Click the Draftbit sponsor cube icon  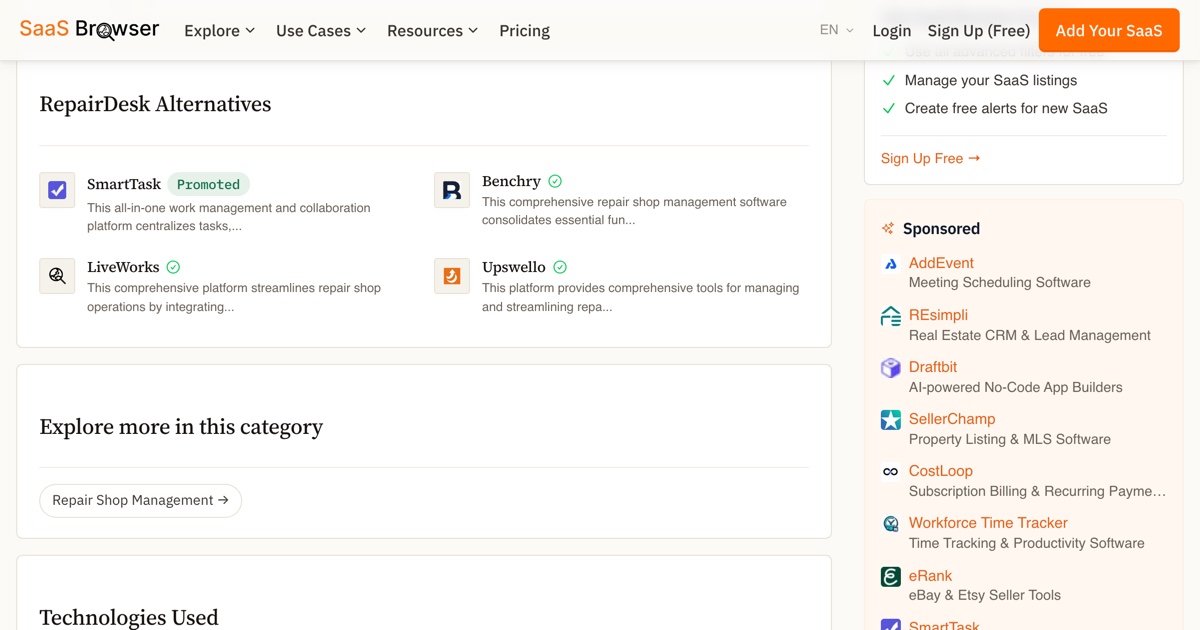click(890, 368)
